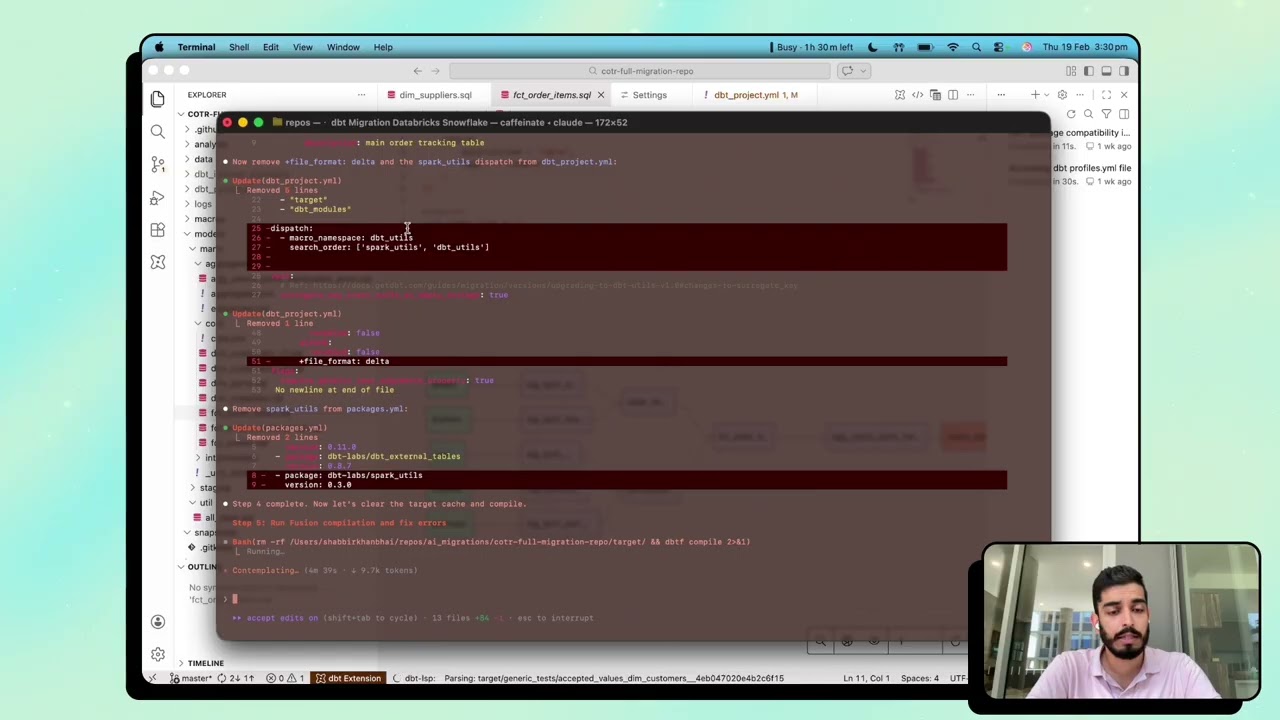Click the command center search field
The width and height of the screenshot is (1280, 720).
[x=640, y=71]
